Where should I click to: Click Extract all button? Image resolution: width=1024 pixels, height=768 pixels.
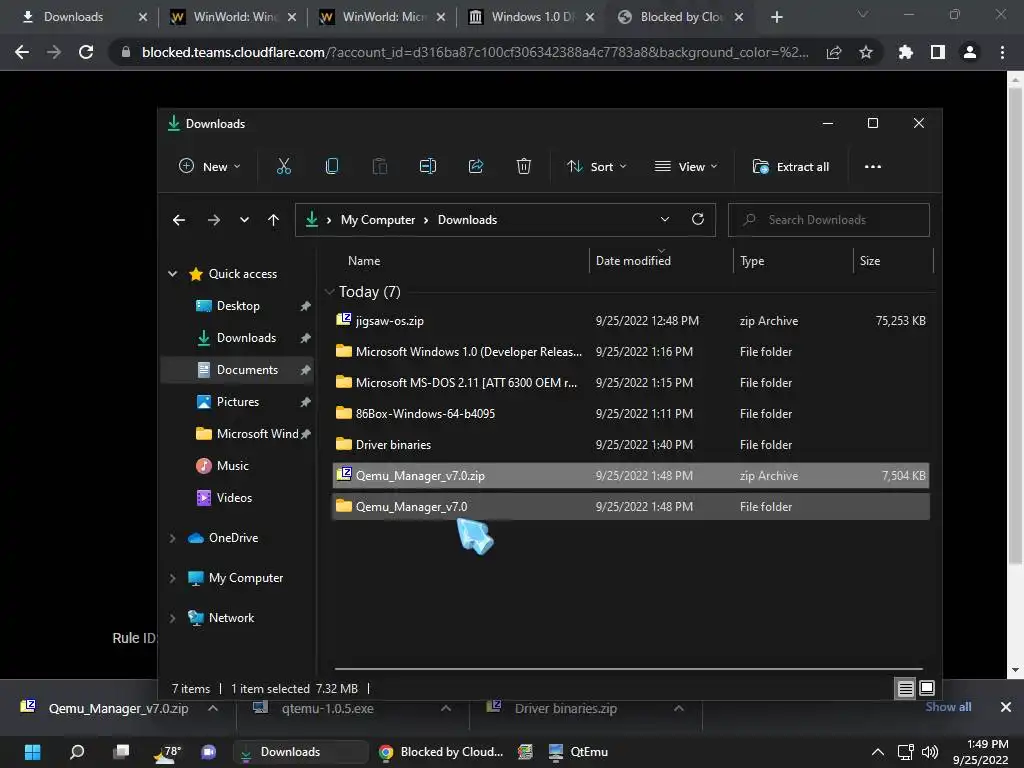pyautogui.click(x=791, y=167)
